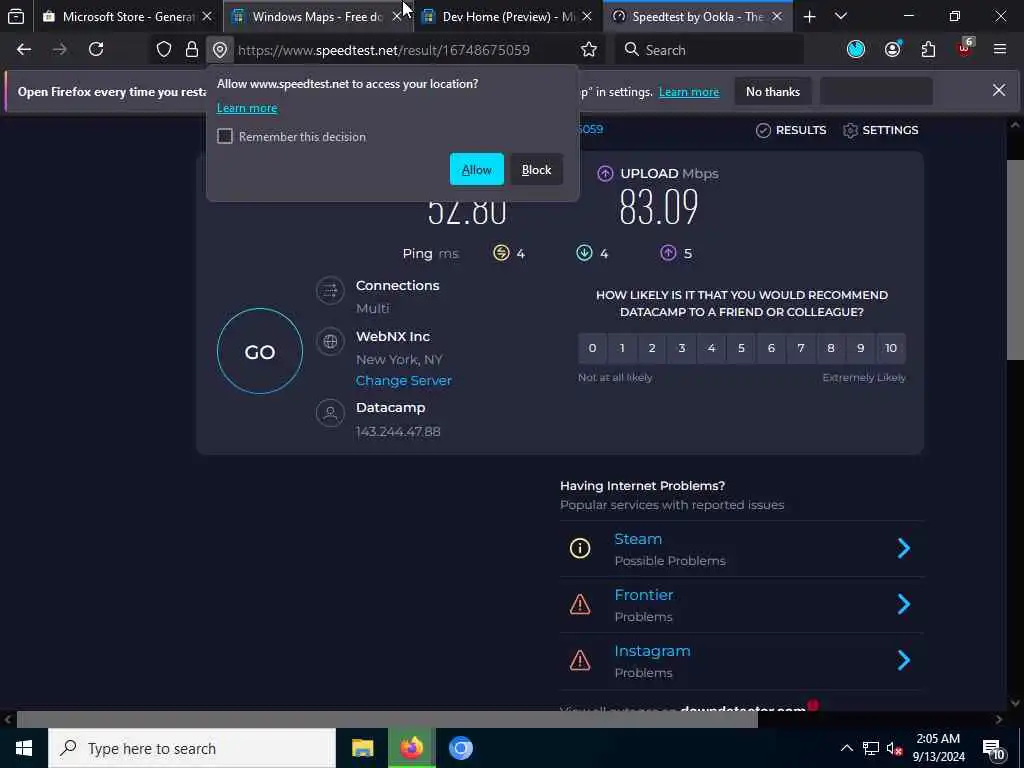Image resolution: width=1024 pixels, height=768 pixels.
Task: Close the Microsoft Store tab
Action: (207, 16)
